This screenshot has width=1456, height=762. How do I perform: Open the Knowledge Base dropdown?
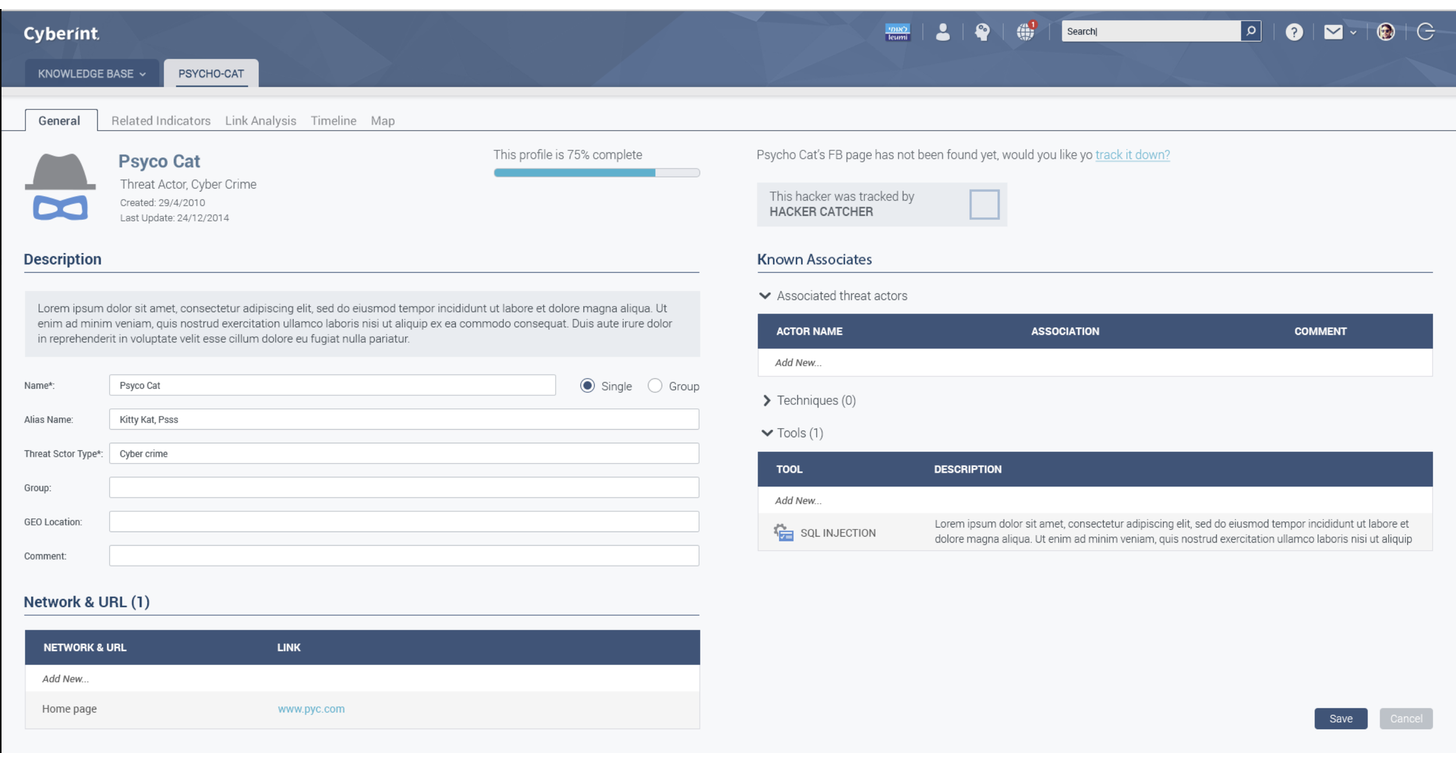click(92, 74)
